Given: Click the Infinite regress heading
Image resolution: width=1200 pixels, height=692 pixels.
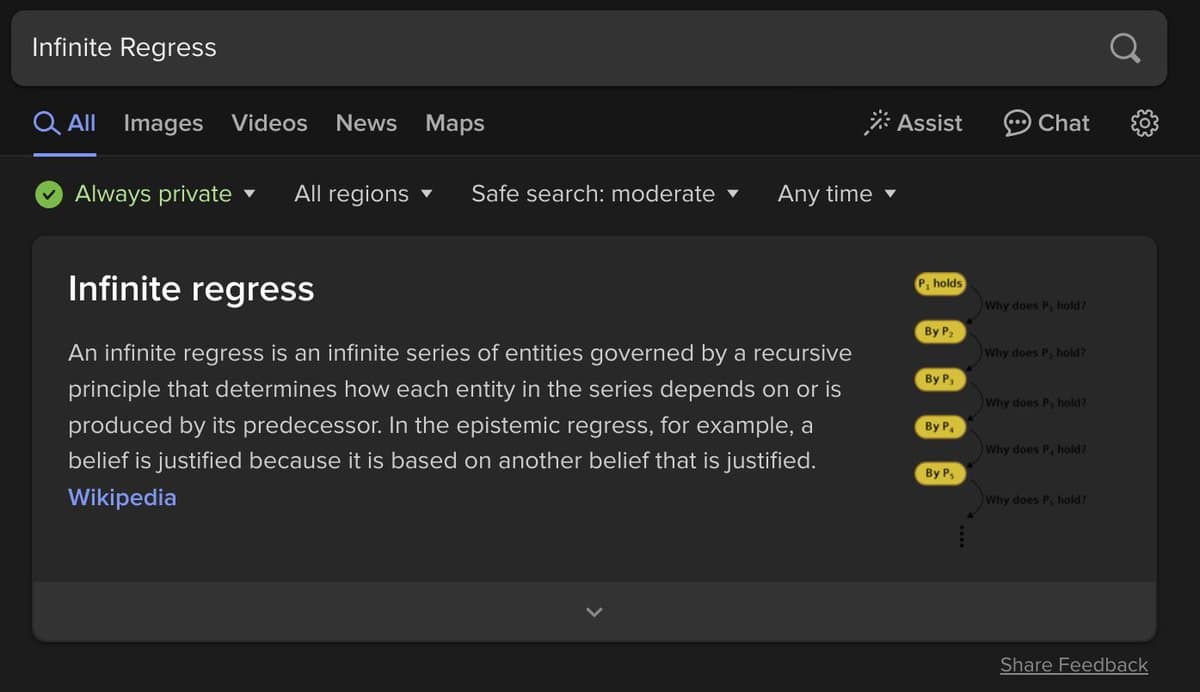Looking at the screenshot, I should (x=191, y=289).
